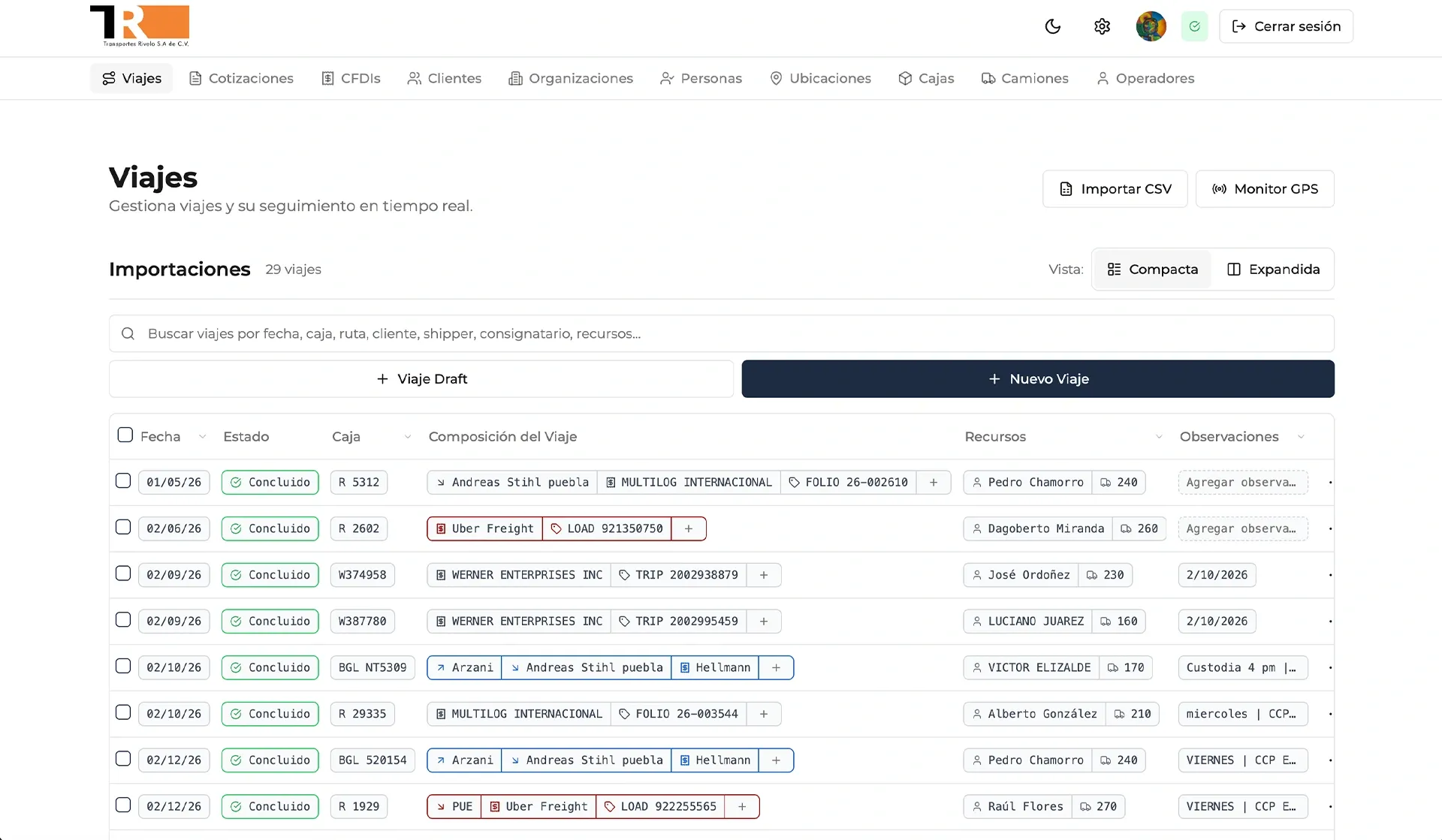Screen dimensions: 1442x840
Task: Focus the Buscar viajes search field
Action: point(722,333)
